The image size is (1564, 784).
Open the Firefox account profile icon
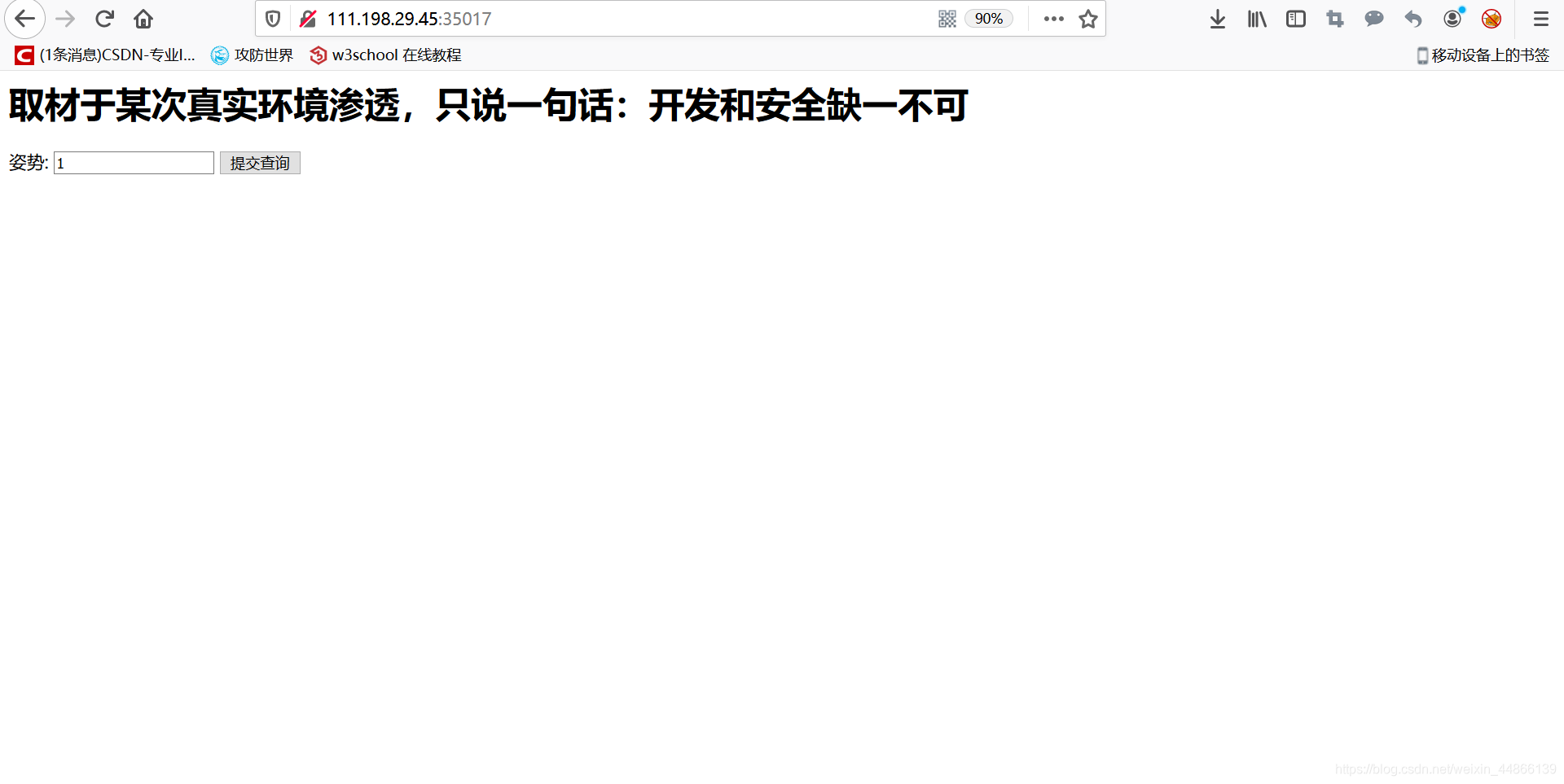(1452, 18)
